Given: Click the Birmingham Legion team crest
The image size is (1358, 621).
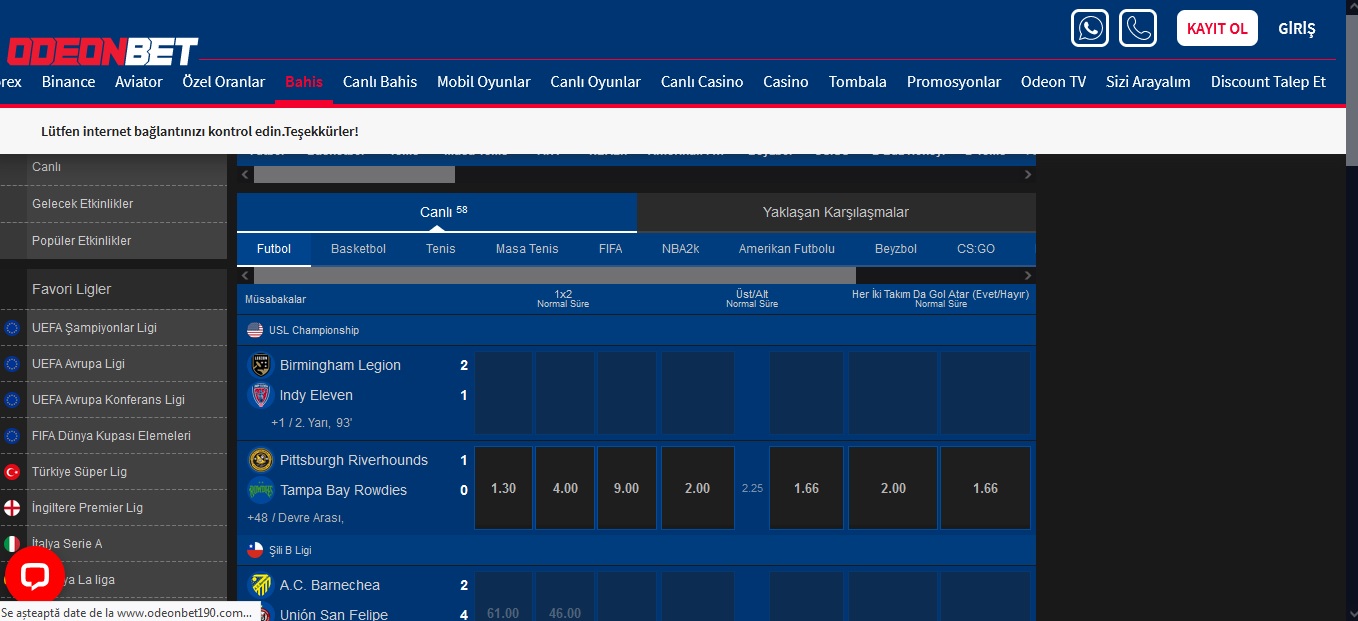Looking at the screenshot, I should click(260, 365).
